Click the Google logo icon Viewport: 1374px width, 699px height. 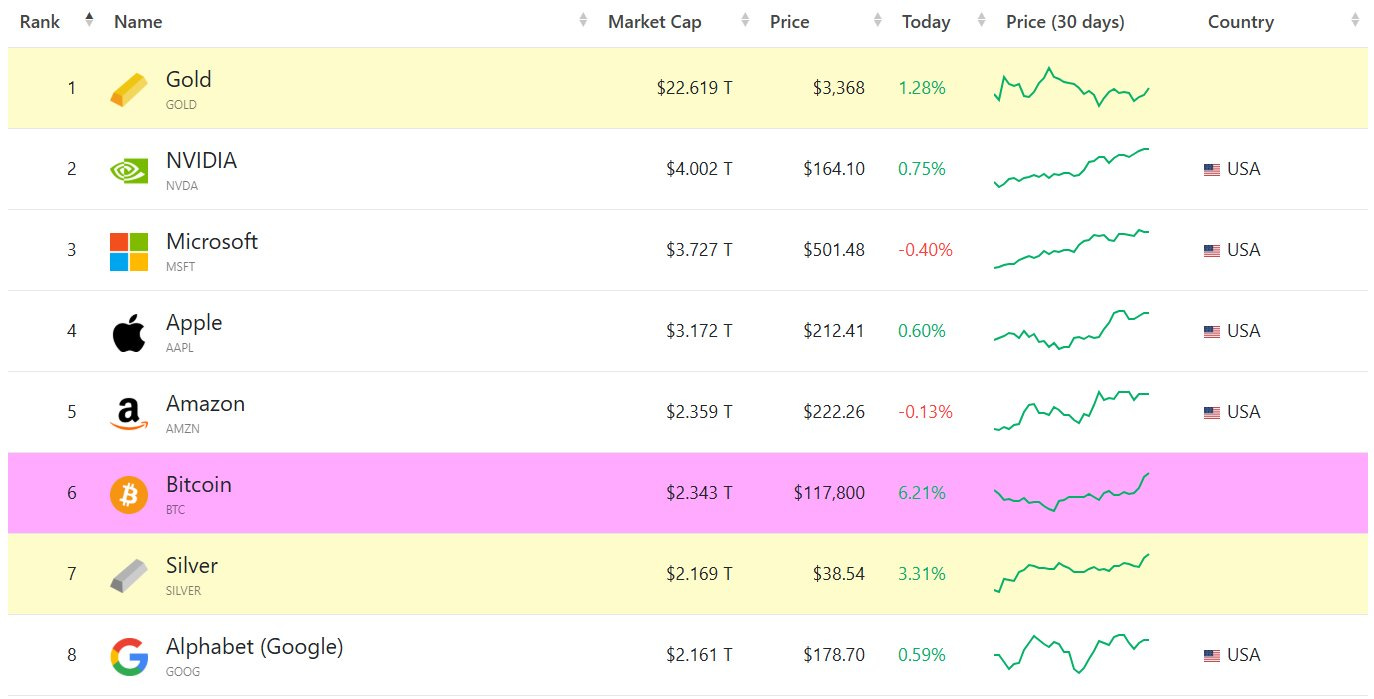coord(129,656)
